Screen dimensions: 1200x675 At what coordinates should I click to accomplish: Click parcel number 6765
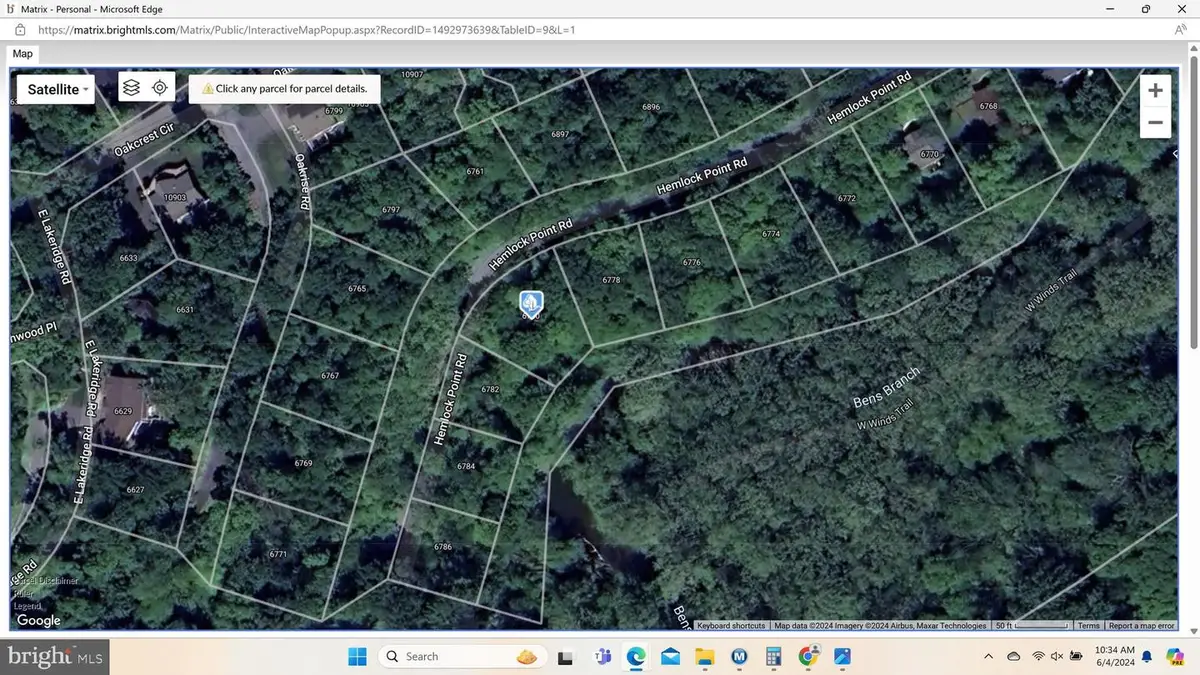pyautogui.click(x=357, y=289)
